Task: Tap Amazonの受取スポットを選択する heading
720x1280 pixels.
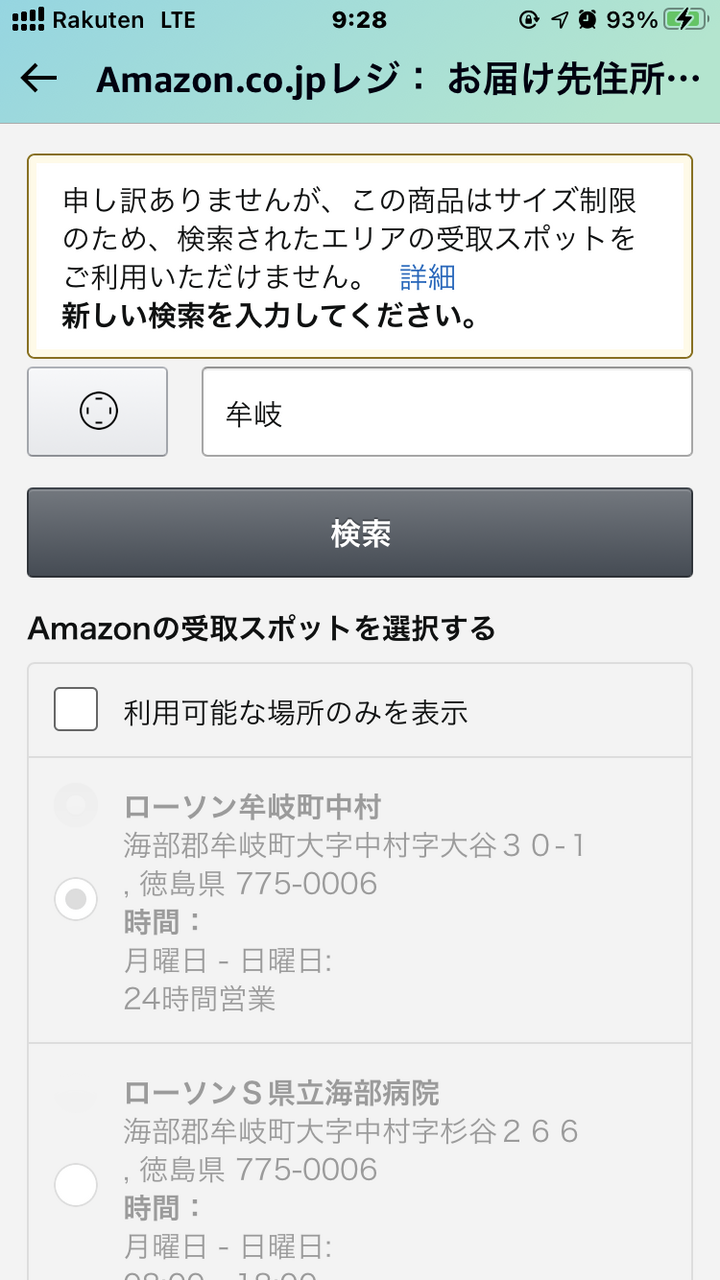Action: [262, 629]
